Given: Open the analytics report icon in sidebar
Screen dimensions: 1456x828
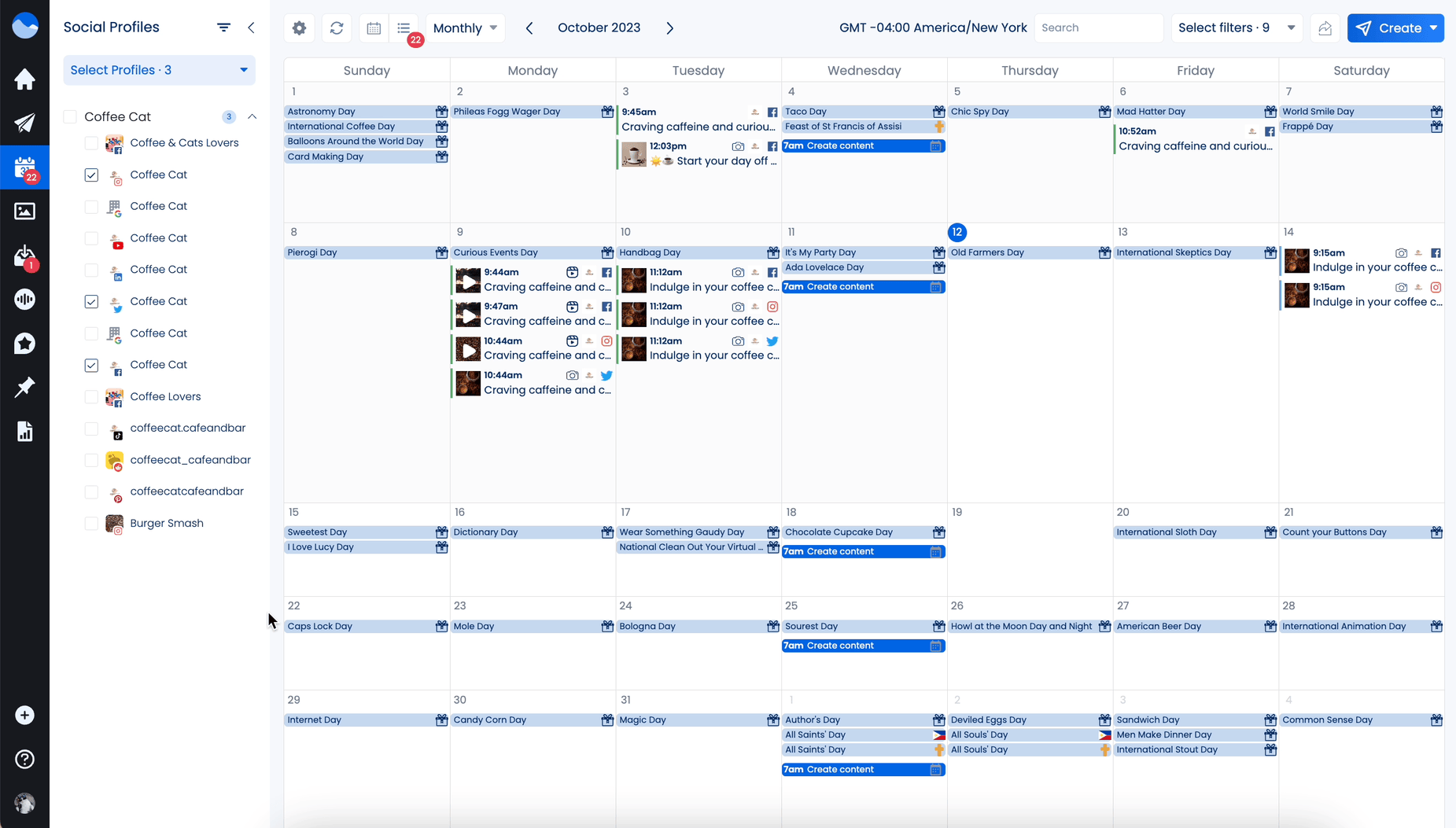Looking at the screenshot, I should tap(24, 432).
